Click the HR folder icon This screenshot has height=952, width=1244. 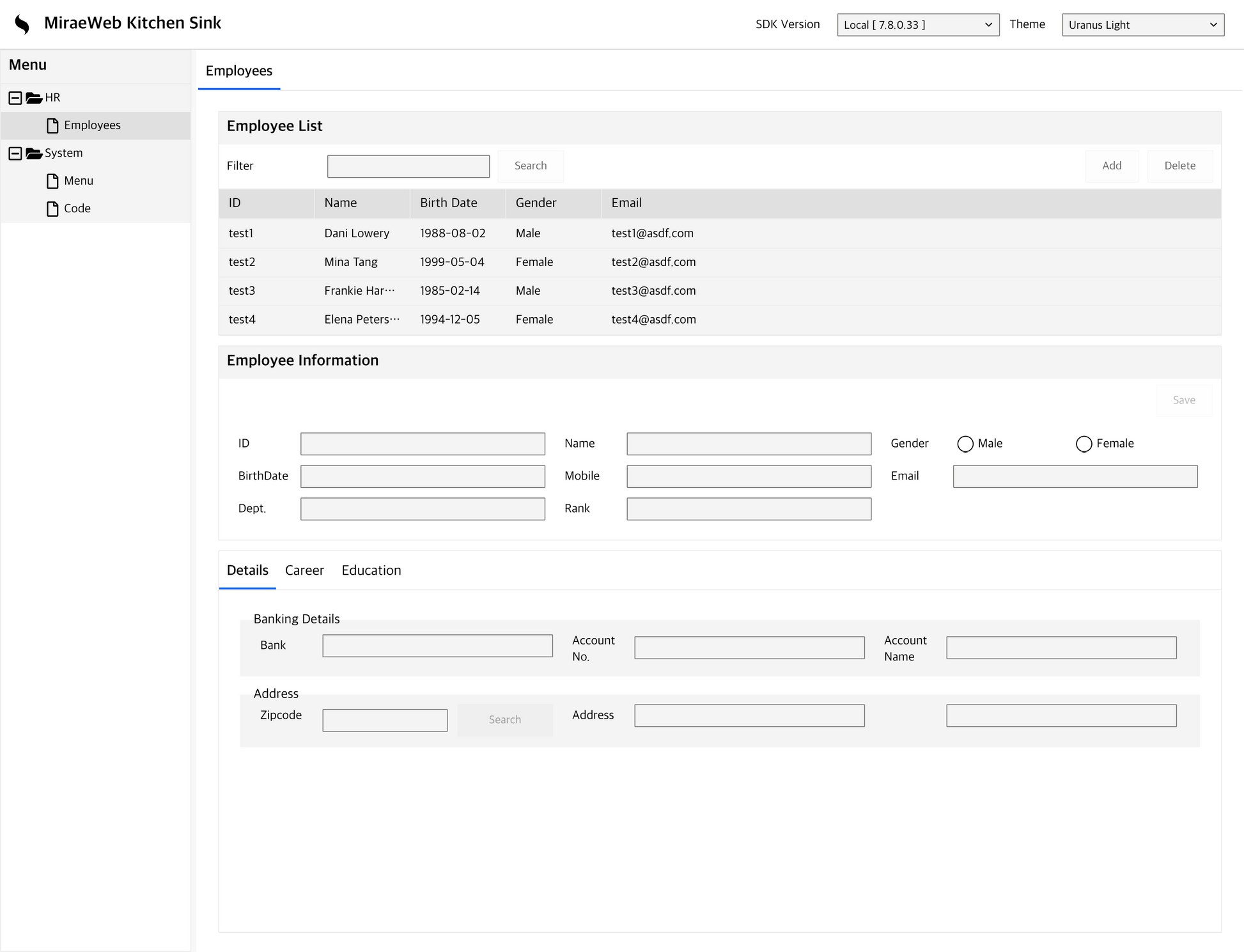point(34,98)
